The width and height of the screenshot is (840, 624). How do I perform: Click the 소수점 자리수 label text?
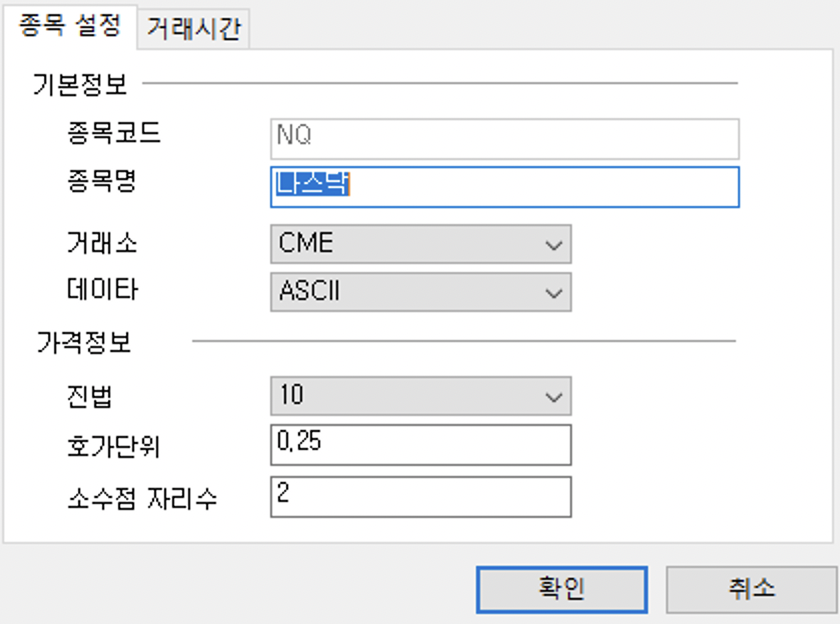(x=140, y=497)
